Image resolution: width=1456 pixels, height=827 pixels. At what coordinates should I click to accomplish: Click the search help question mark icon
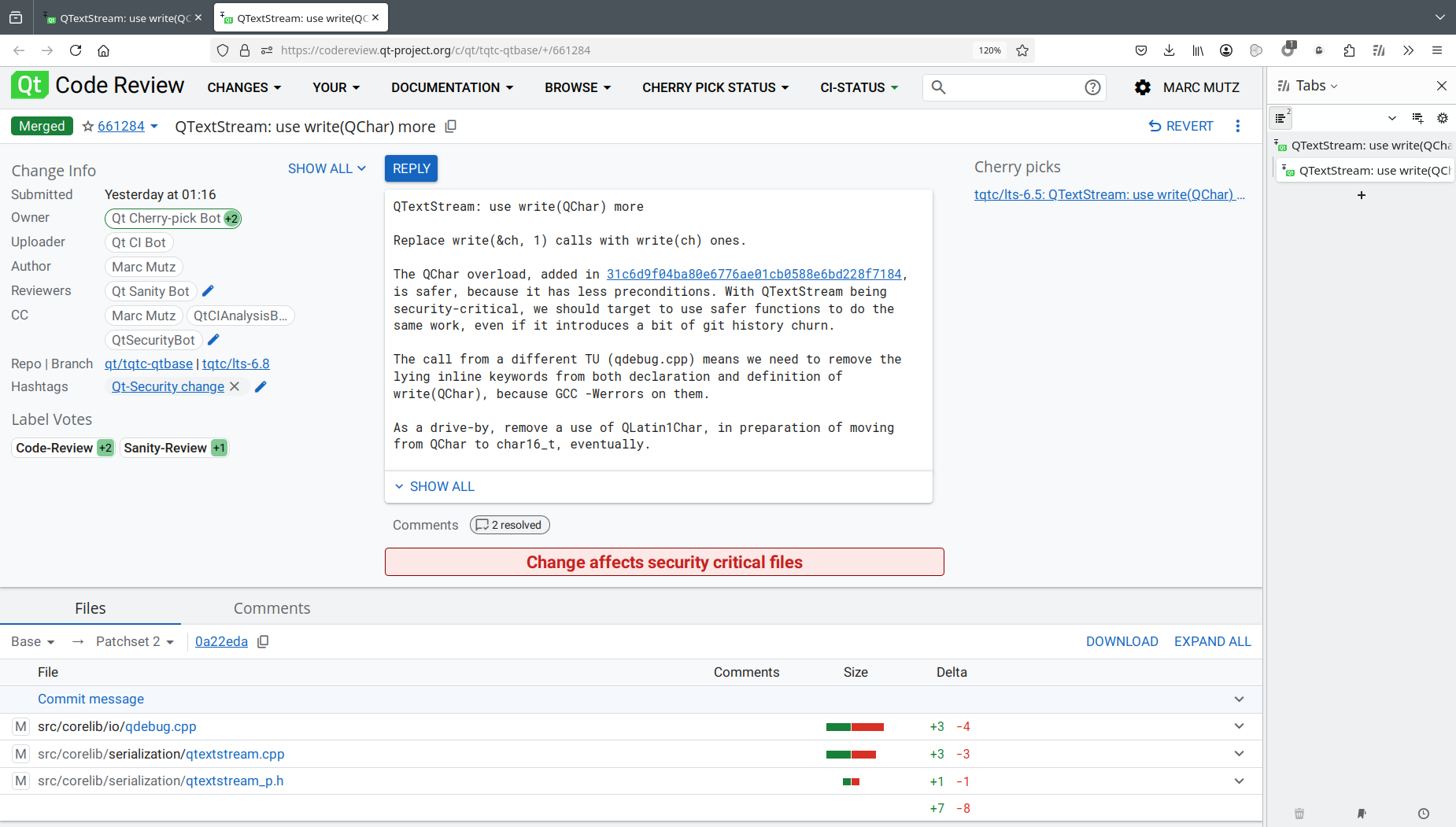click(x=1092, y=87)
